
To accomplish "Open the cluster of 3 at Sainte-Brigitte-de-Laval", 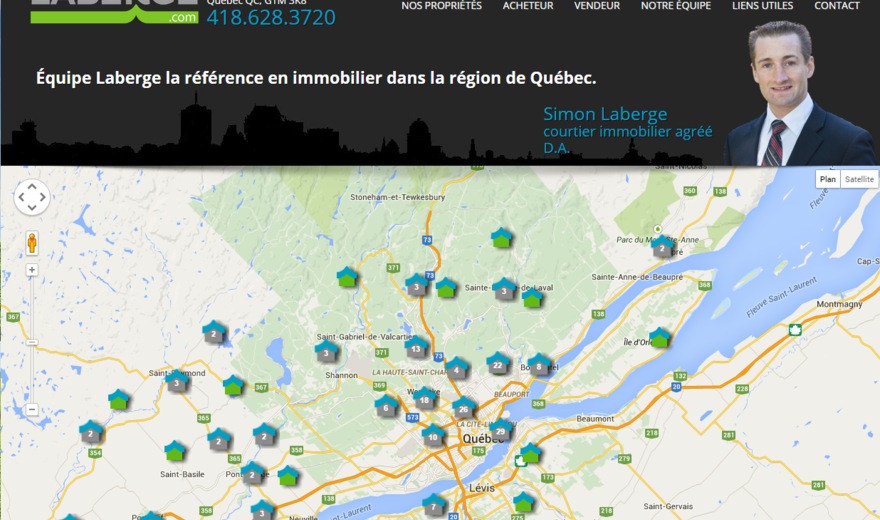I will 504,290.
